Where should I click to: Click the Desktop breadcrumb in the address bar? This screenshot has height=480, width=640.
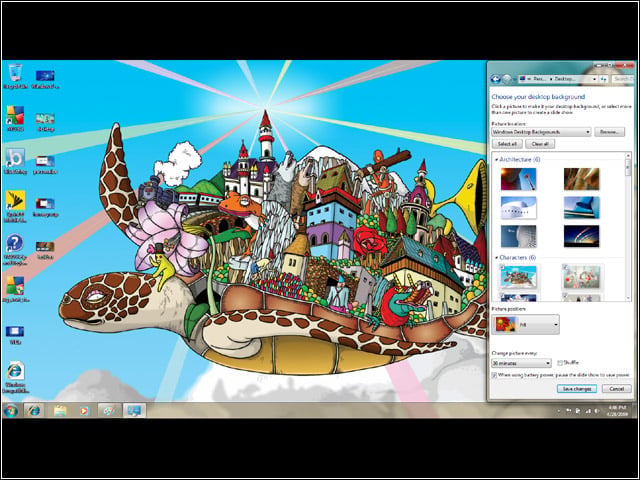(x=564, y=79)
